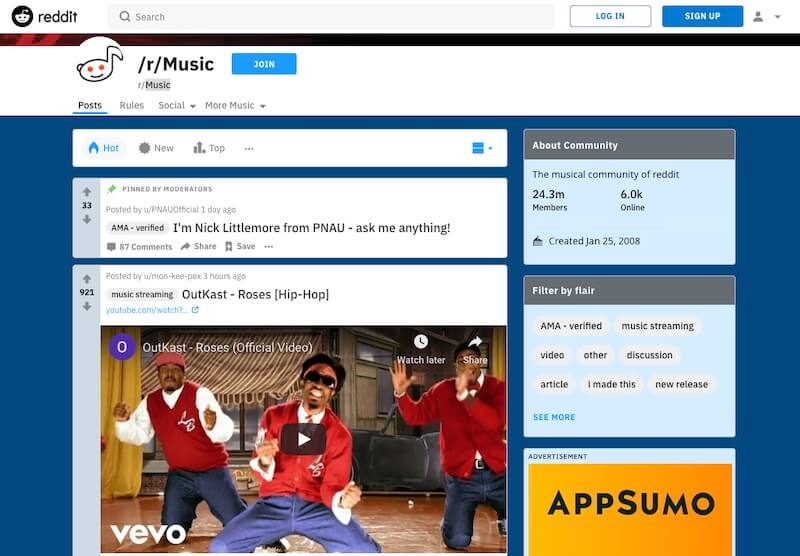Click the r/Music subreddit name text
Image resolution: width=800 pixels, height=556 pixels.
154,85
